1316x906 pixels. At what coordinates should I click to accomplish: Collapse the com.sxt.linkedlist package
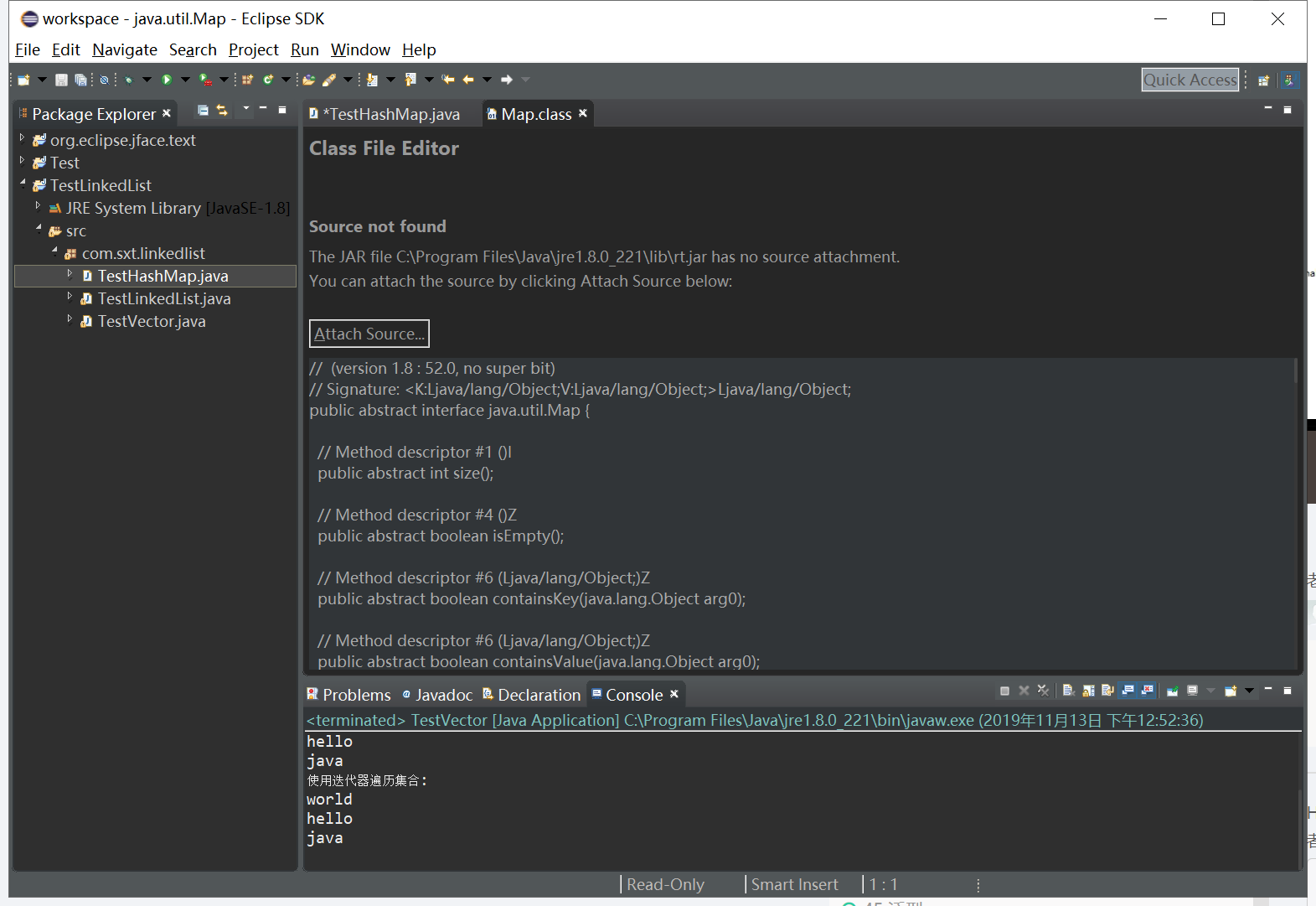[x=54, y=251]
